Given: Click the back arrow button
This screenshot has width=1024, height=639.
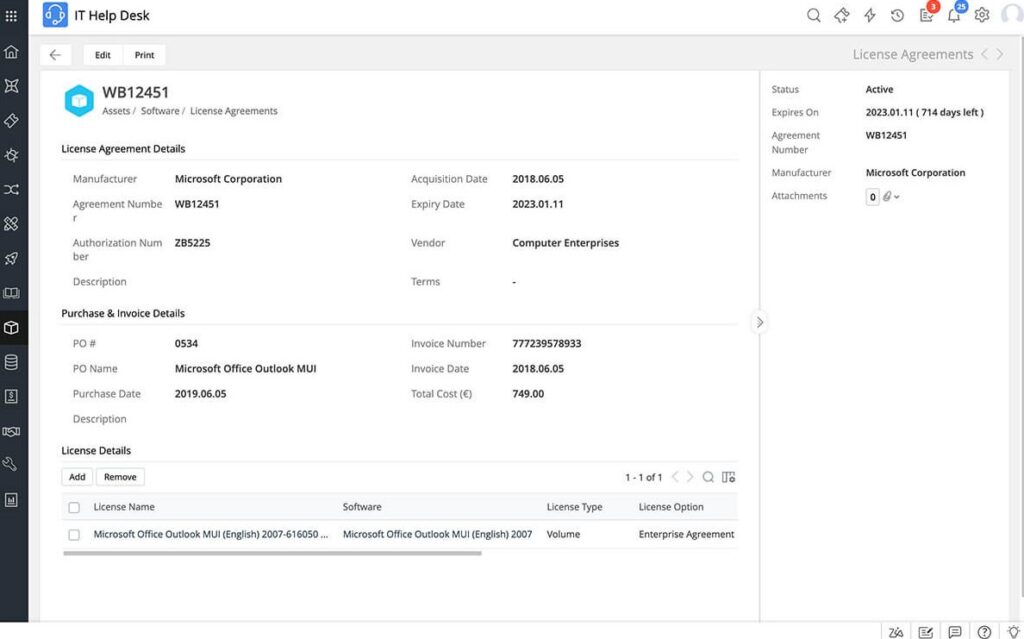Looking at the screenshot, I should (x=55, y=55).
